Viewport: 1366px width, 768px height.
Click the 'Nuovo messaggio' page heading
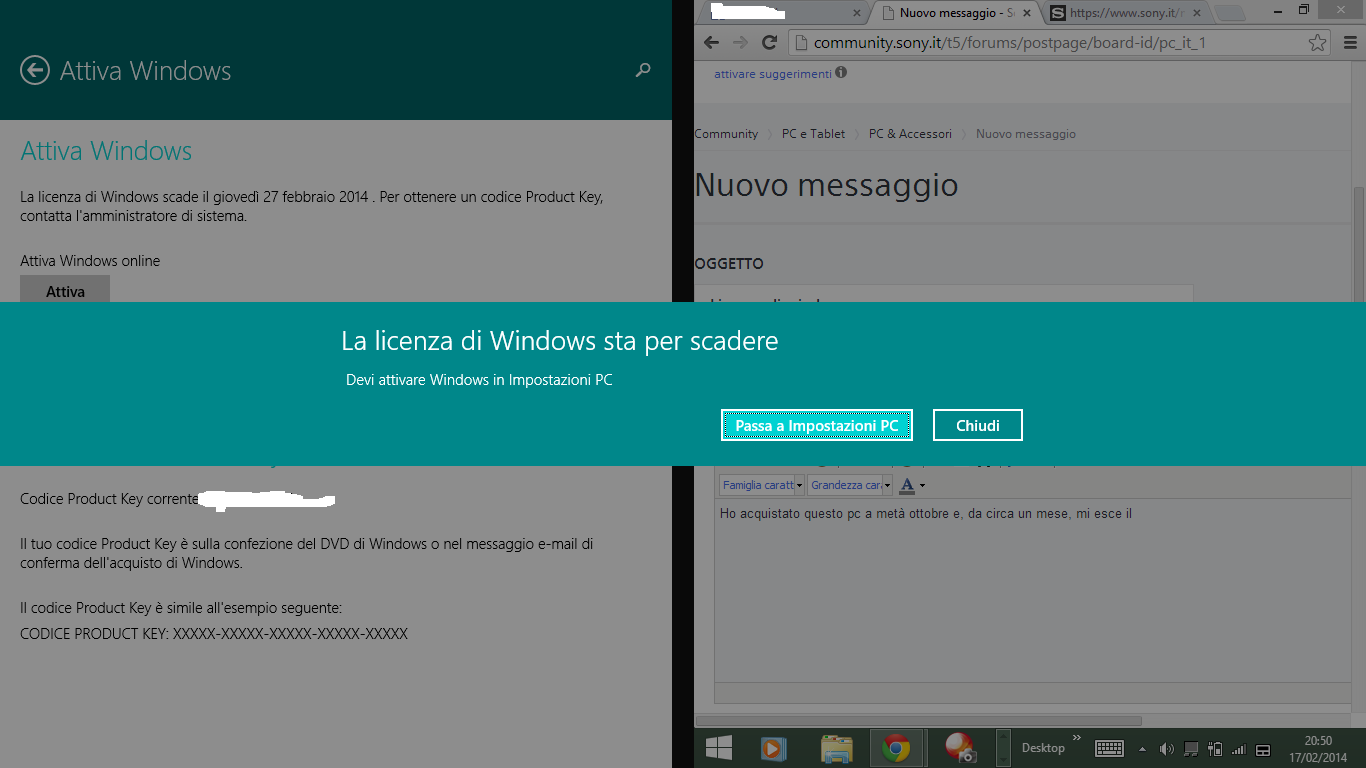tap(826, 185)
